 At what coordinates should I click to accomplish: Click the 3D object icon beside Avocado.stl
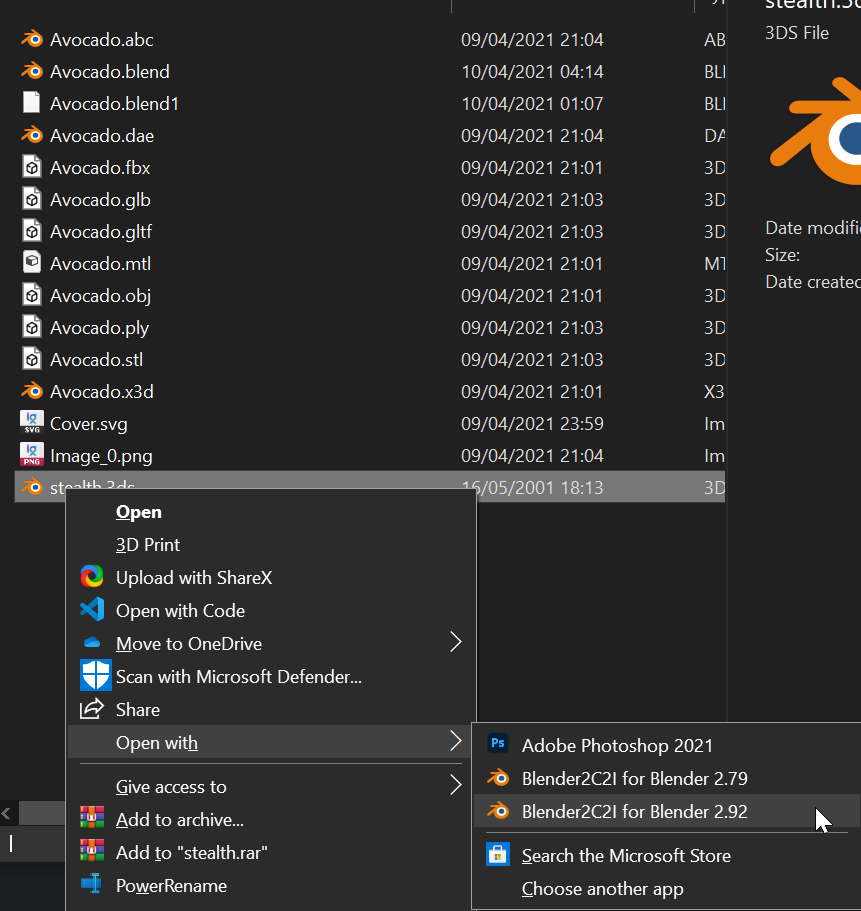32,359
